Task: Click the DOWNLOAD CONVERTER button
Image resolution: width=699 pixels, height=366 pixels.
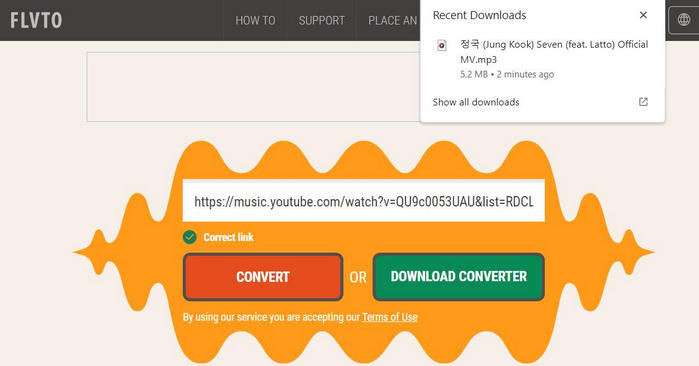Action: 459,277
